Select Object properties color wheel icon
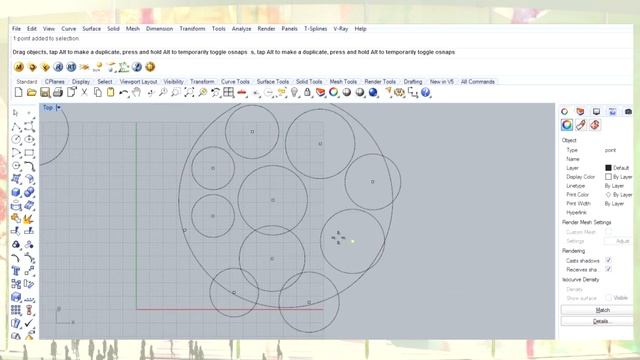This screenshot has width=640, height=360. [x=567, y=125]
